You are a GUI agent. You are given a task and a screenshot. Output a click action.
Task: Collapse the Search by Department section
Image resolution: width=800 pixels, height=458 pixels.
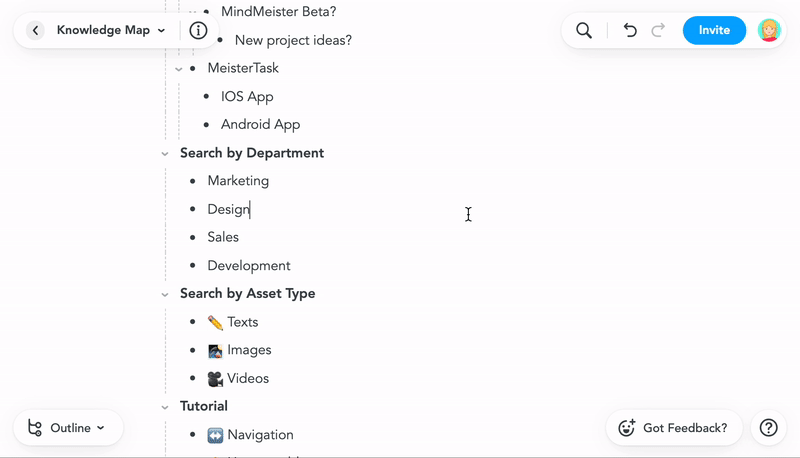click(165, 154)
